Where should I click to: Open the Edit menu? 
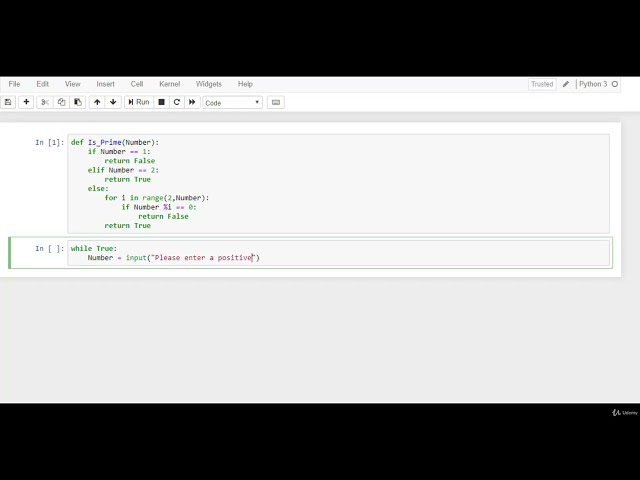42,84
